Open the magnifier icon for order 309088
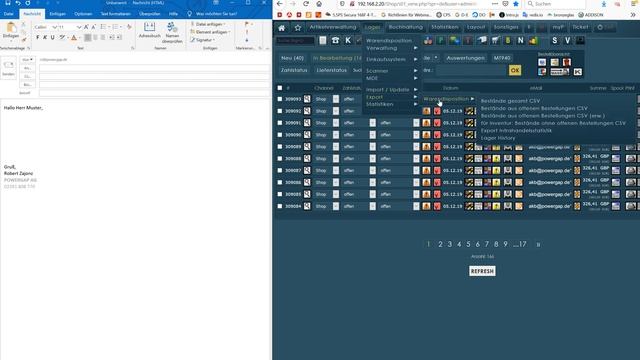This screenshot has height=360, width=640. pyautogui.click(x=307, y=158)
